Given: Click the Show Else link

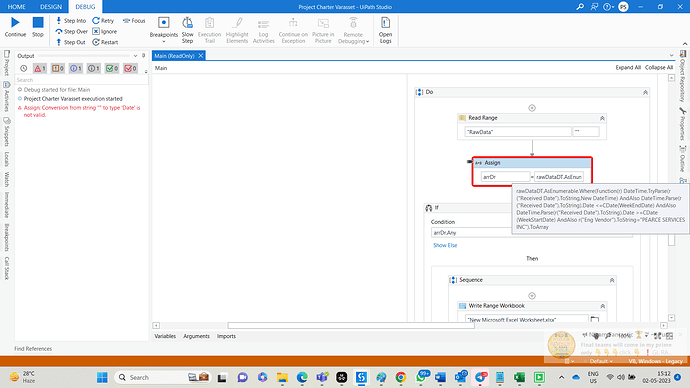Looking at the screenshot, I should coord(445,245).
